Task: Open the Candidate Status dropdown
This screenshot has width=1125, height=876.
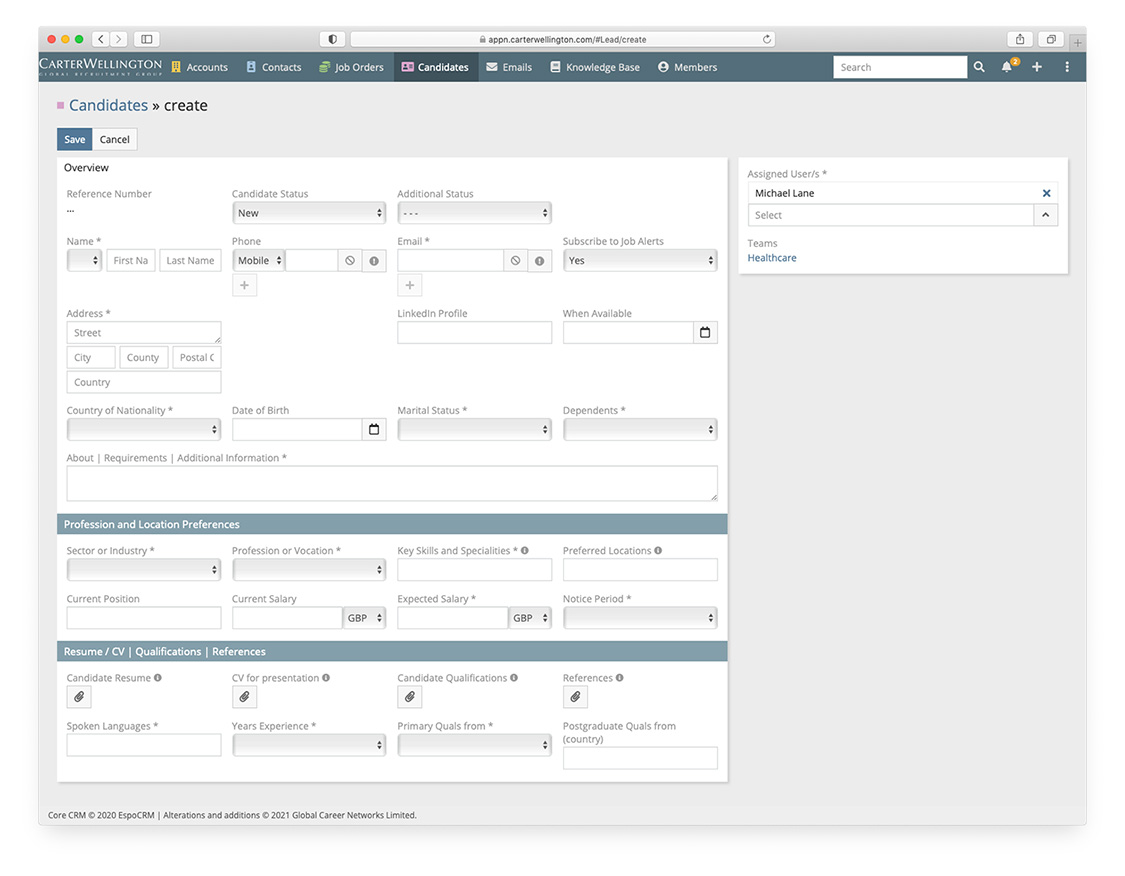Action: click(308, 212)
